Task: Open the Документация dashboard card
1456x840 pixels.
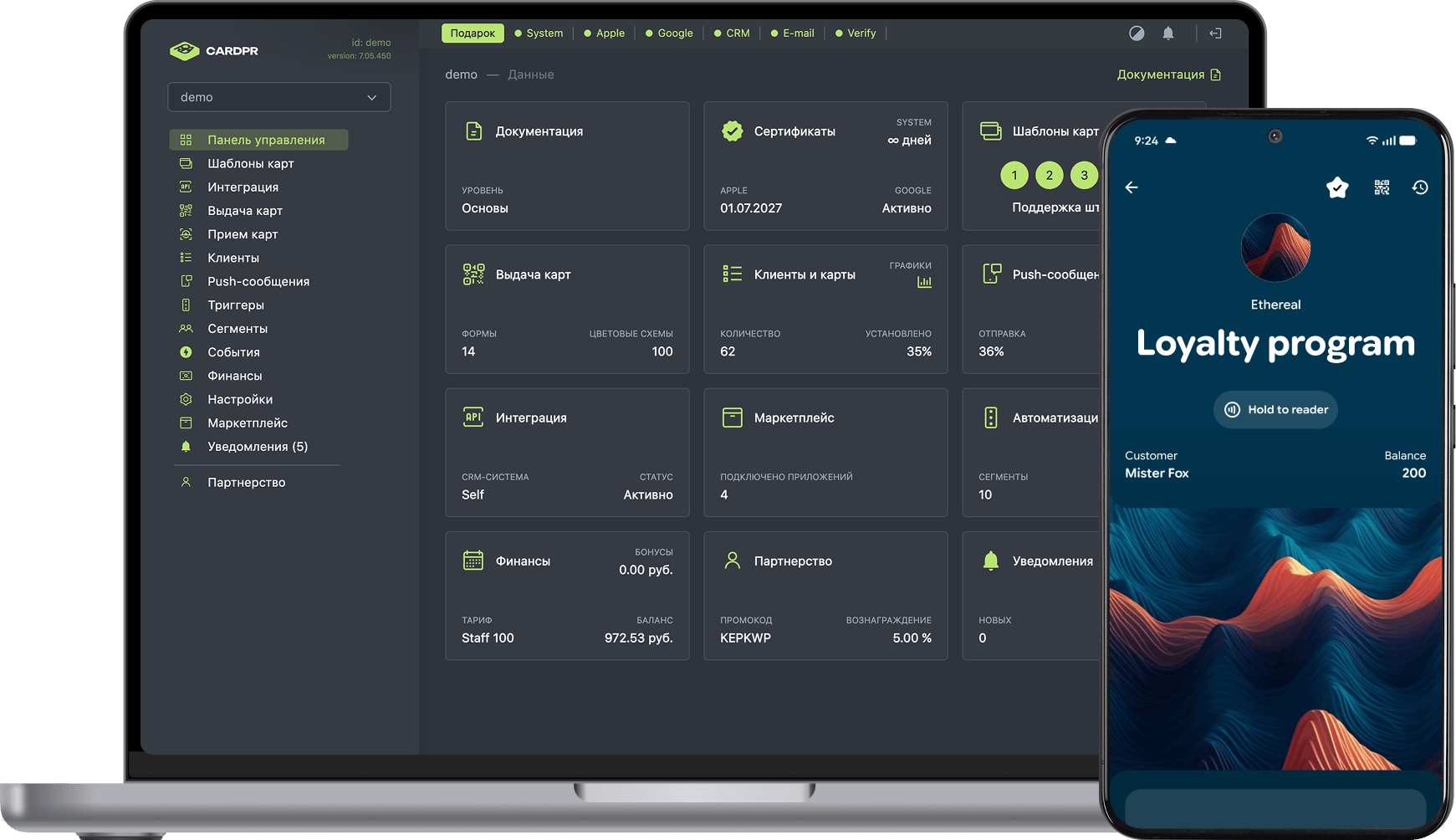Action: (567, 166)
